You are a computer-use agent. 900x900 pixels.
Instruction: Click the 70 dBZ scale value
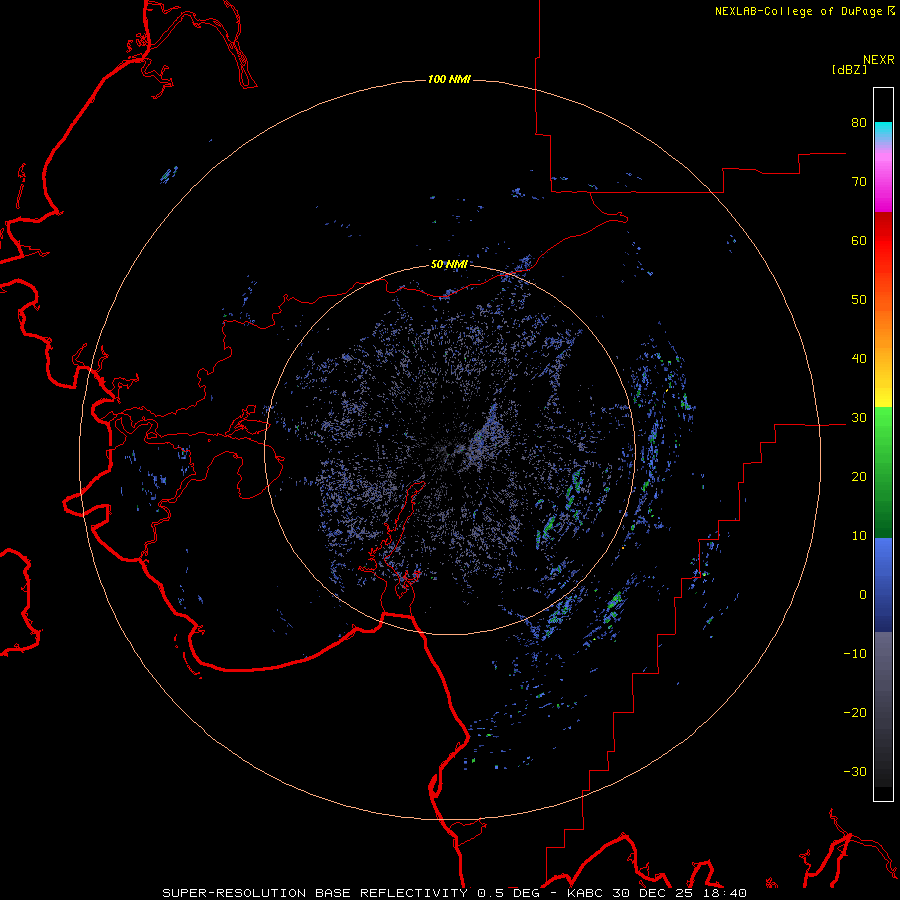click(859, 182)
